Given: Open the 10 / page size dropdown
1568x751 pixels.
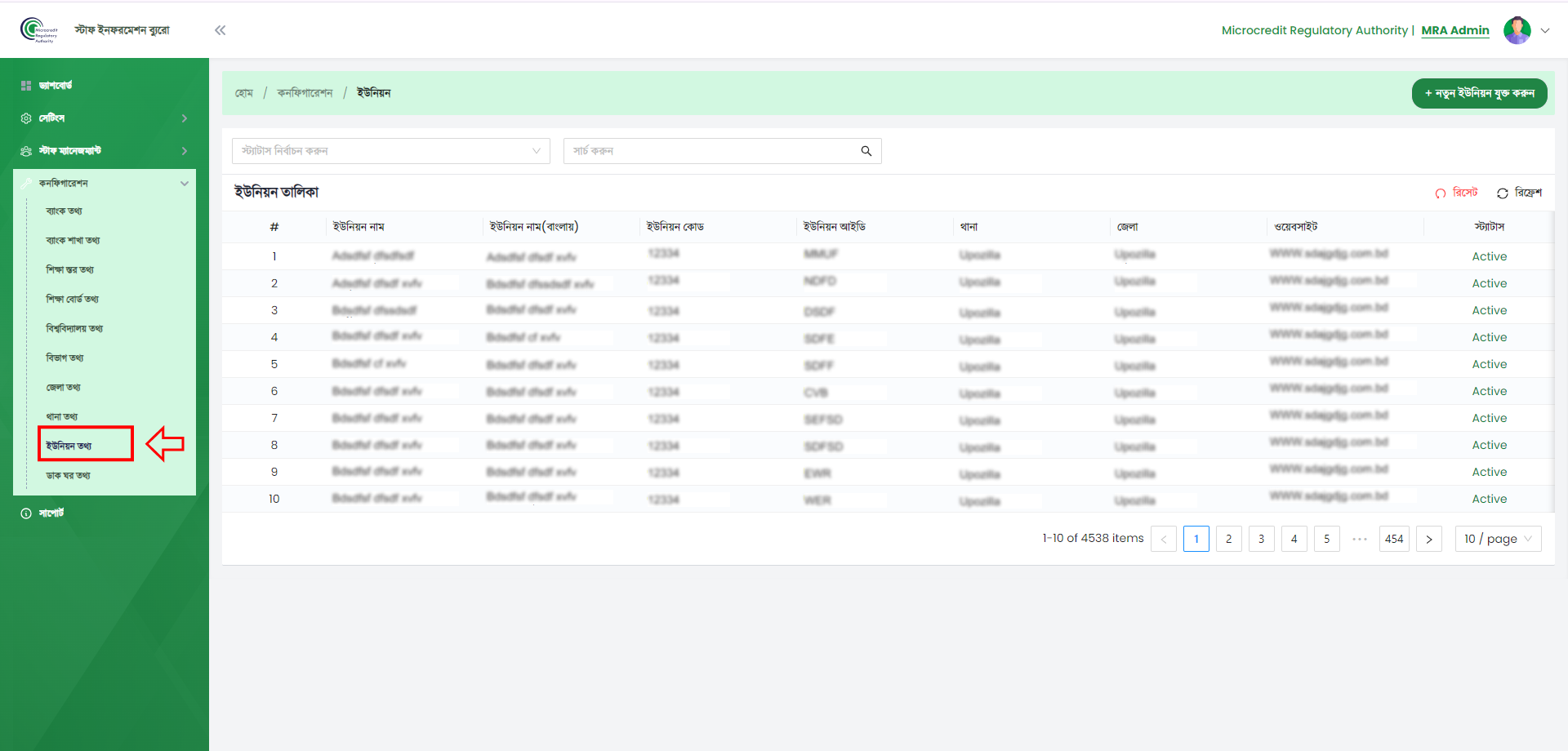Looking at the screenshot, I should pos(1499,539).
